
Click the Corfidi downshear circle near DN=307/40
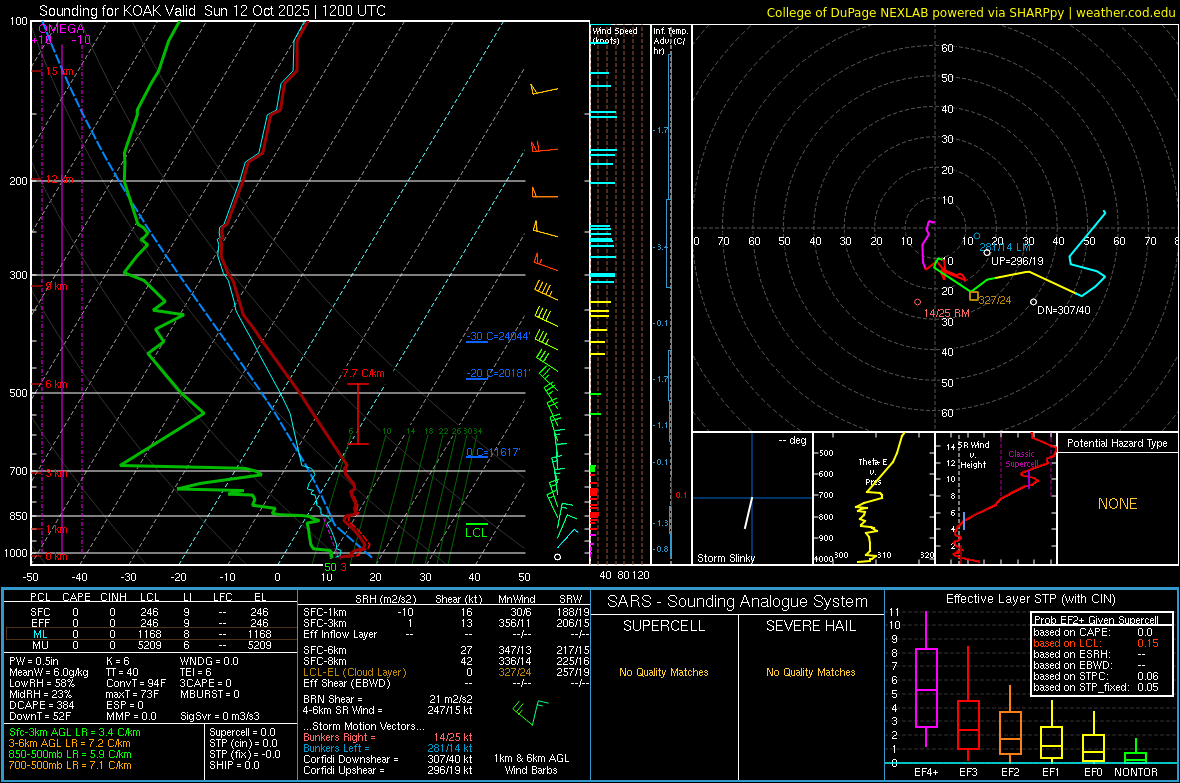1033,302
